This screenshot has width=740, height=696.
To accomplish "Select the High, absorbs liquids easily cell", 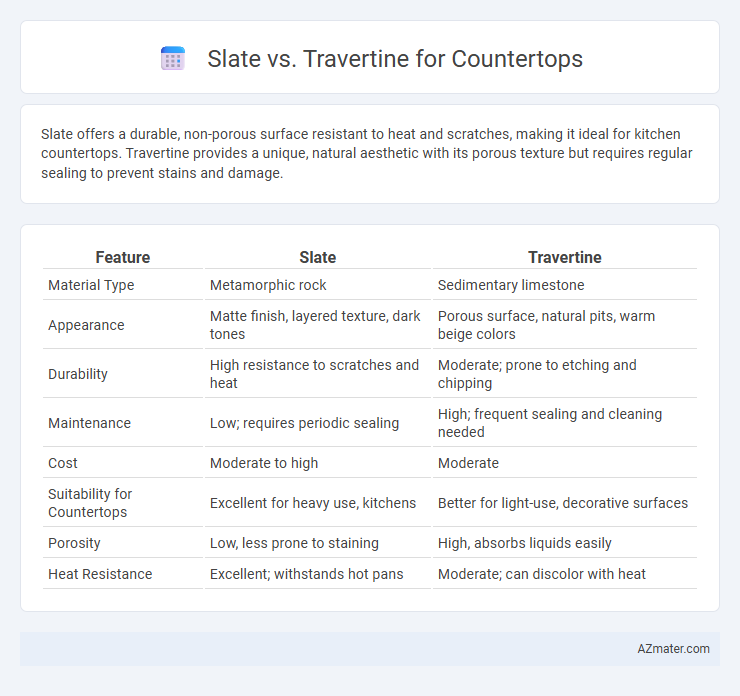I will point(524,543).
